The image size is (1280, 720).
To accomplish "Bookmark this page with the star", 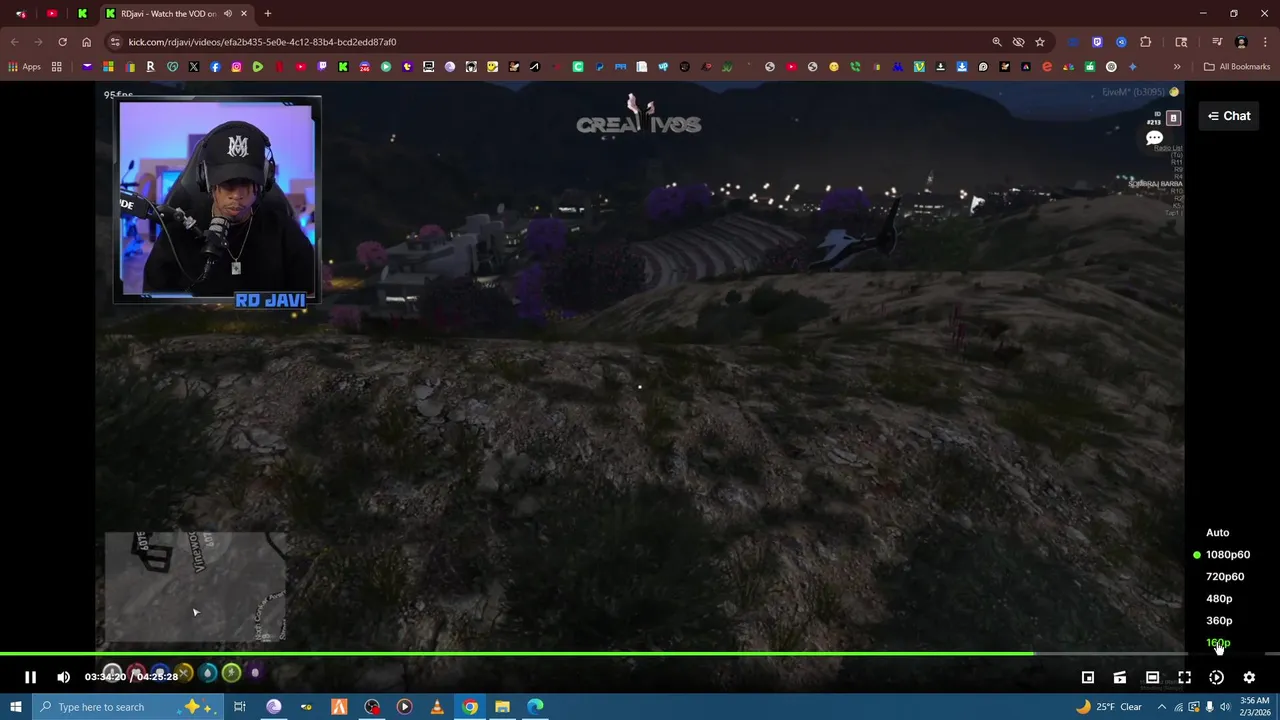I will tap(1040, 42).
